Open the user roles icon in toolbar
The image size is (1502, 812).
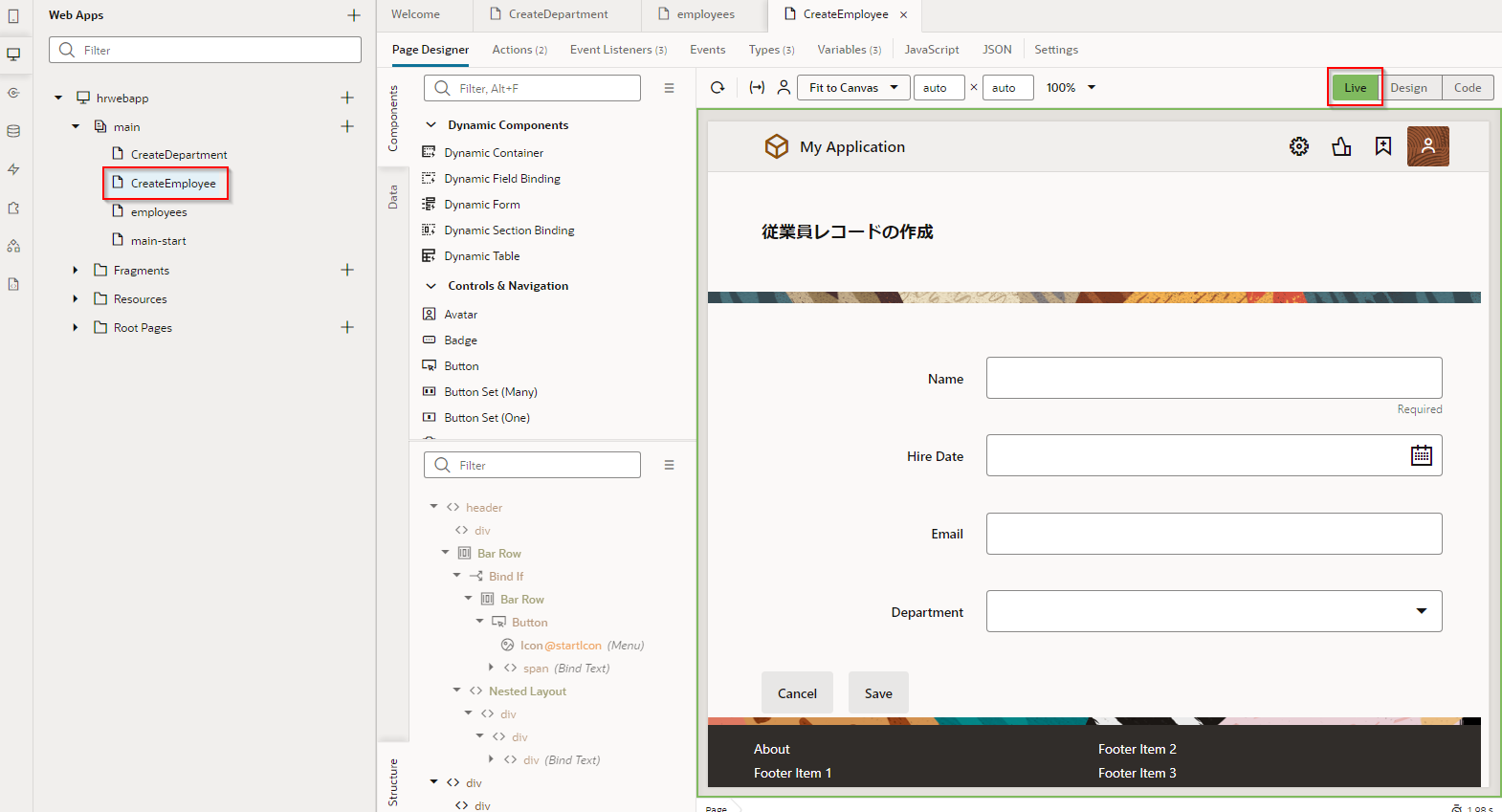click(x=784, y=88)
